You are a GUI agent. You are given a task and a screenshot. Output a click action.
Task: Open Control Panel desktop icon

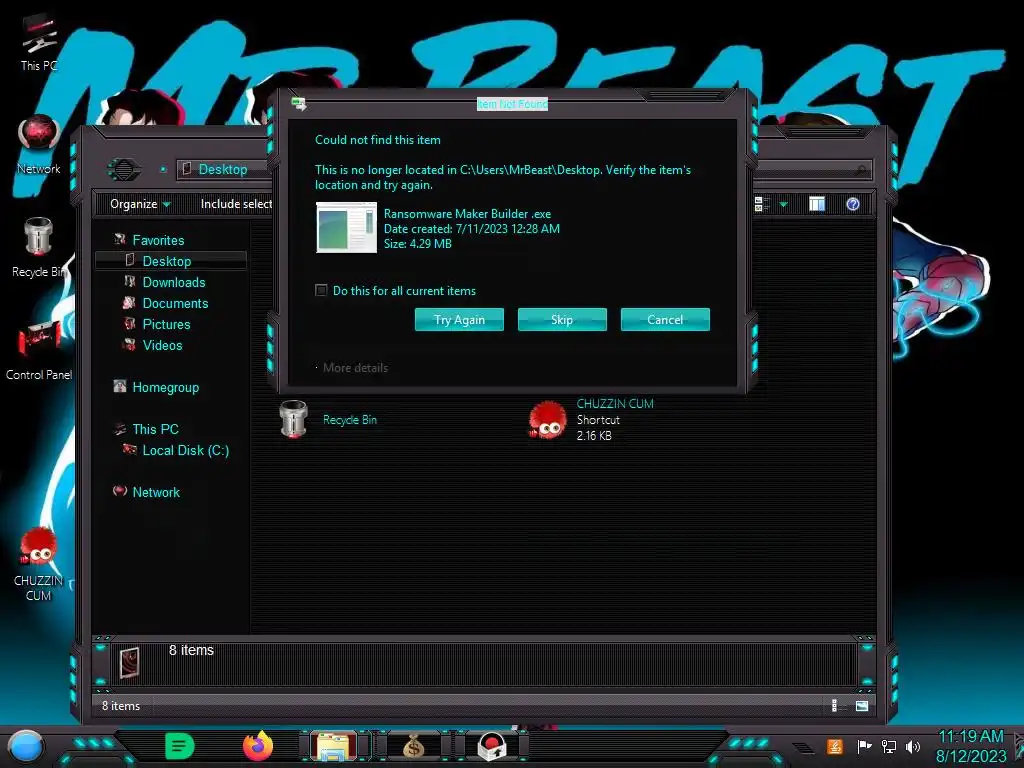pyautogui.click(x=39, y=349)
